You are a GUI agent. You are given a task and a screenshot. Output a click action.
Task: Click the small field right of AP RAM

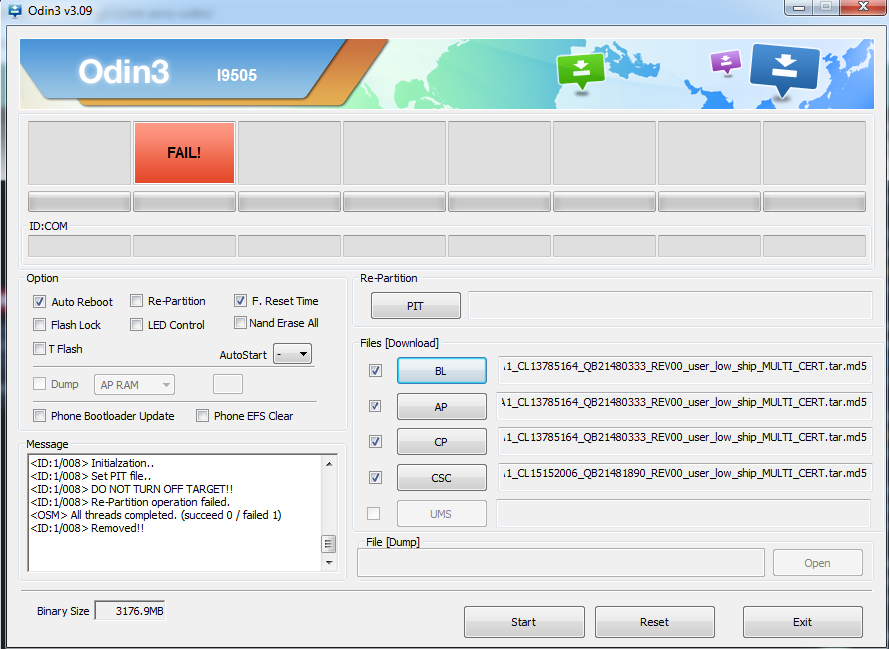pos(228,384)
